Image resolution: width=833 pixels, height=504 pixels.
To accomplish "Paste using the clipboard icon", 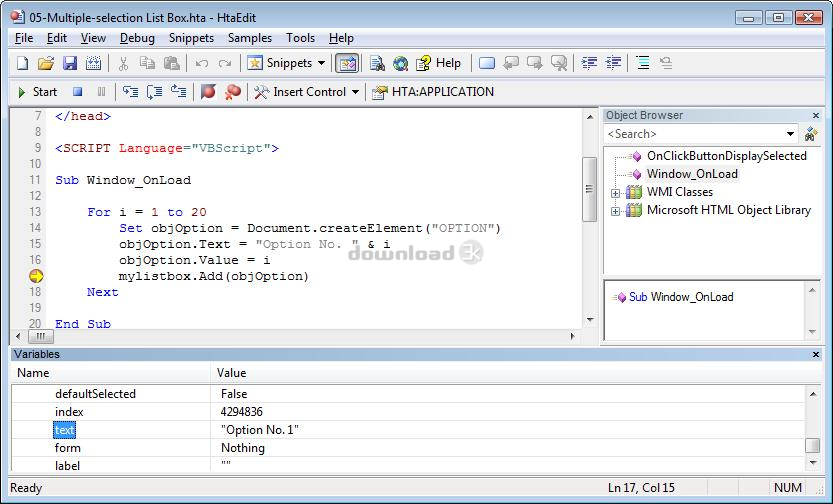I will 171,63.
